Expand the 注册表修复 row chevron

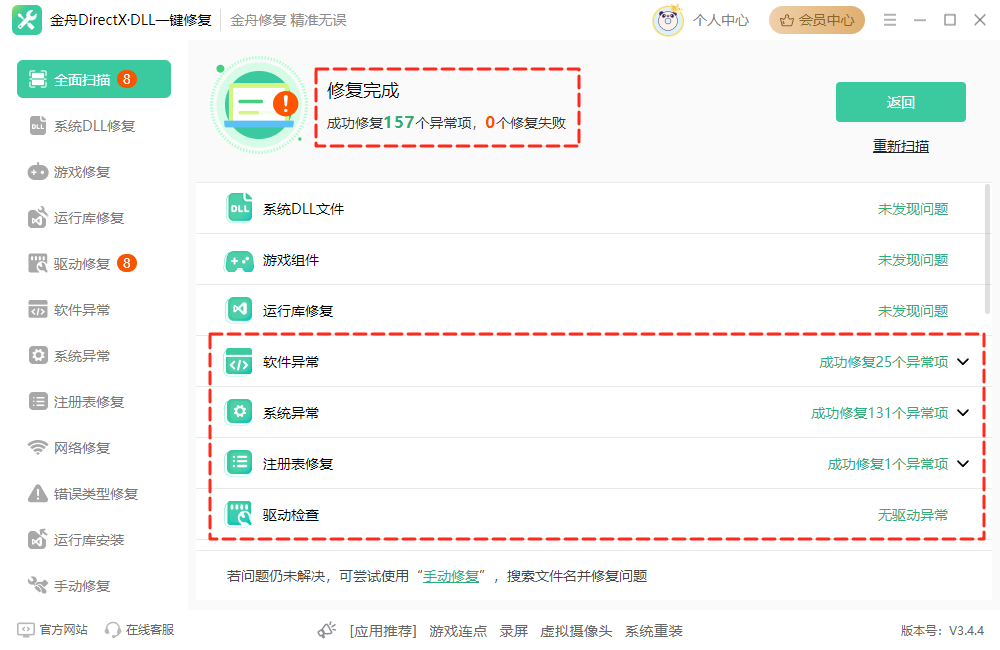click(963, 464)
